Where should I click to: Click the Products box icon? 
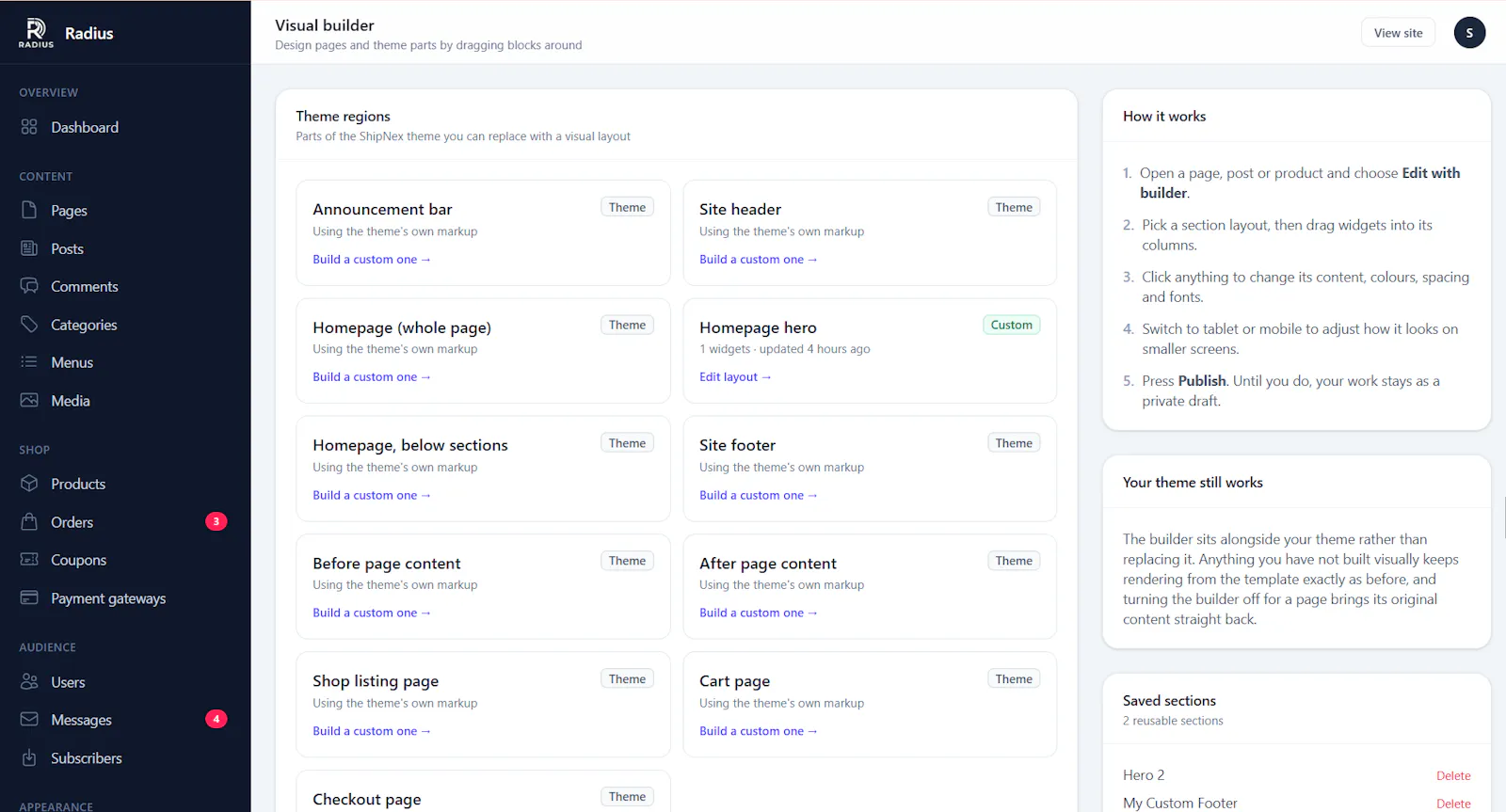[x=29, y=484]
